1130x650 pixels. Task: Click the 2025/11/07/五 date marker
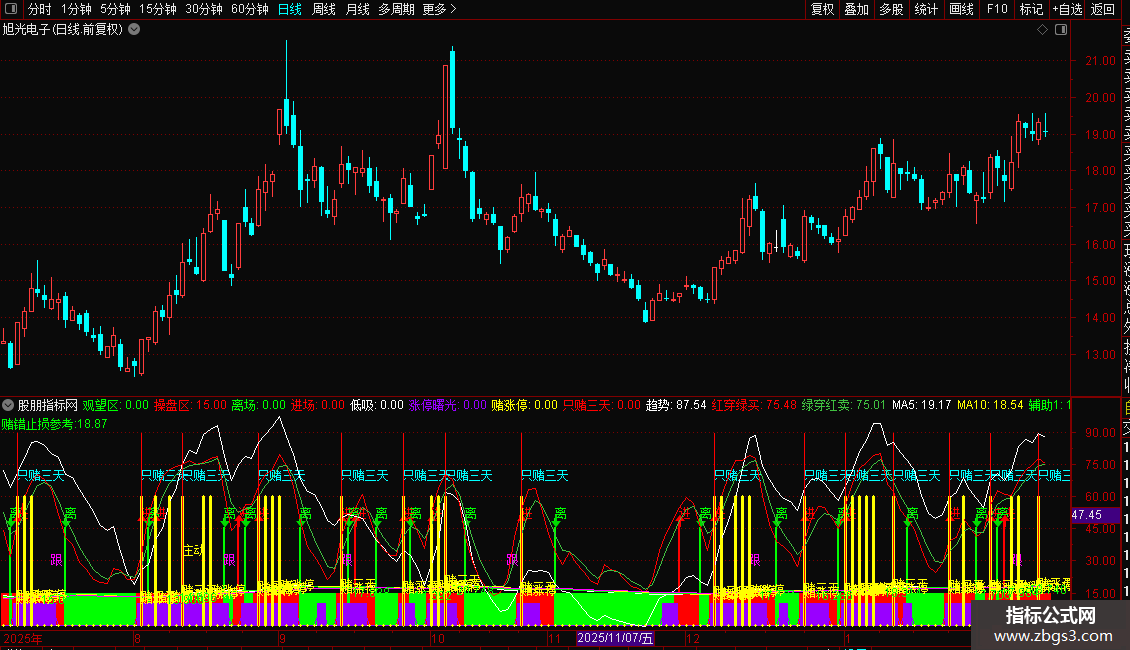pyautogui.click(x=615, y=638)
